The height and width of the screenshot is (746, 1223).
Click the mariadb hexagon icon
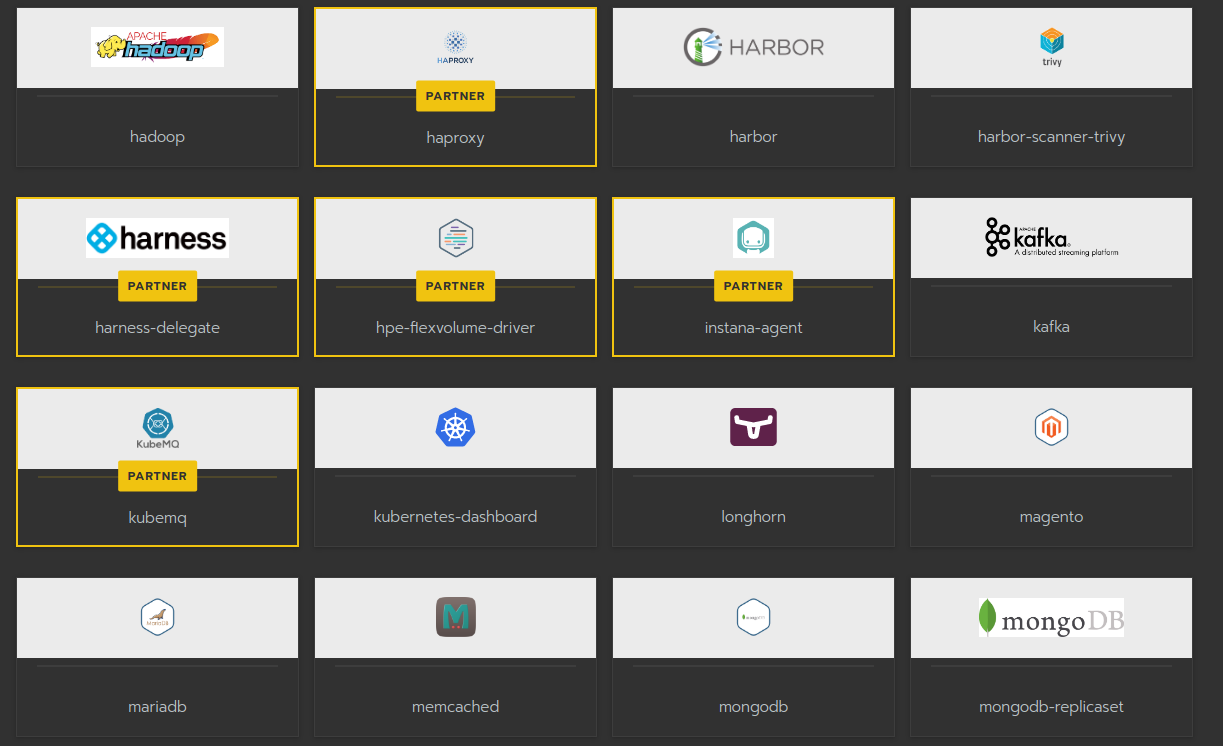point(157,617)
